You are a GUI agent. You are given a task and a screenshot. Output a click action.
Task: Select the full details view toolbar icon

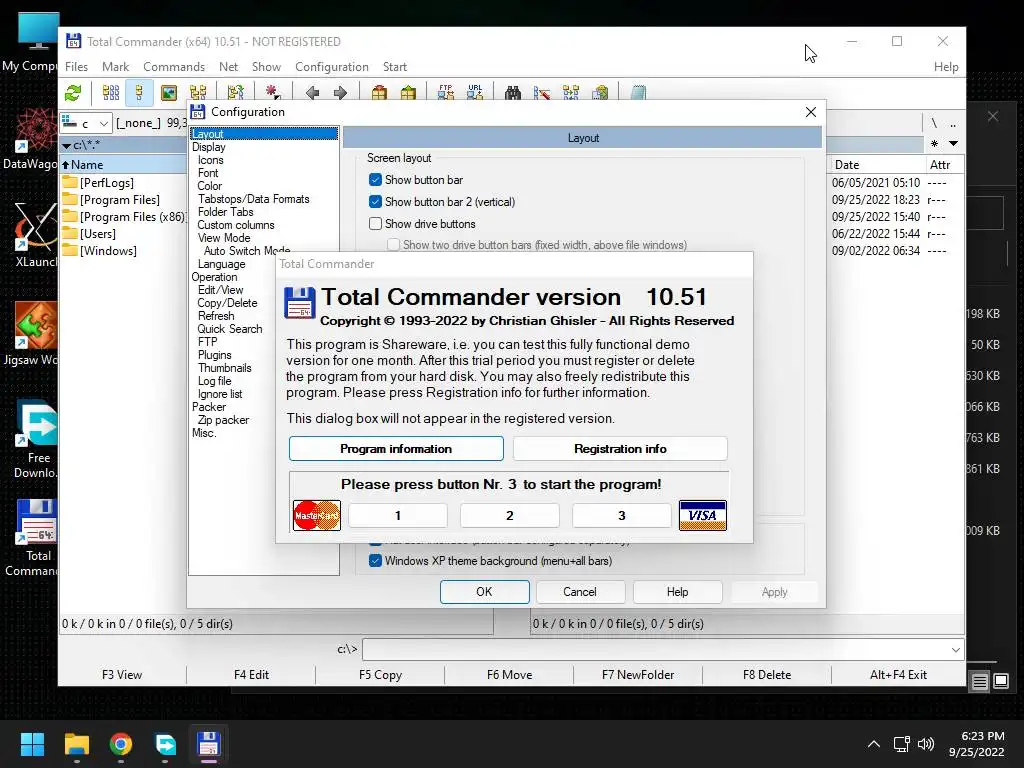(x=139, y=93)
